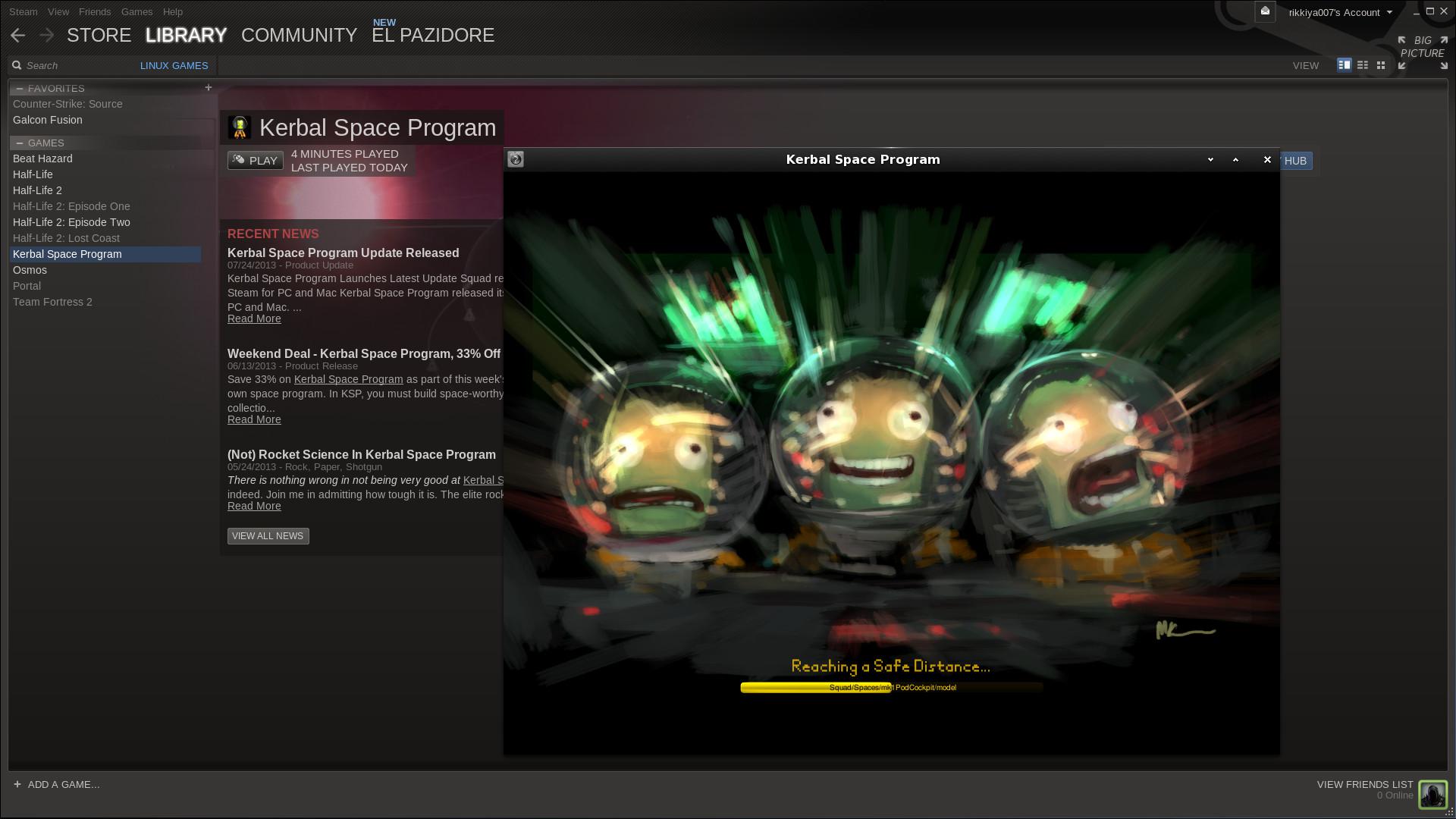Open the Community tab
The image size is (1456, 819).
[x=299, y=36]
